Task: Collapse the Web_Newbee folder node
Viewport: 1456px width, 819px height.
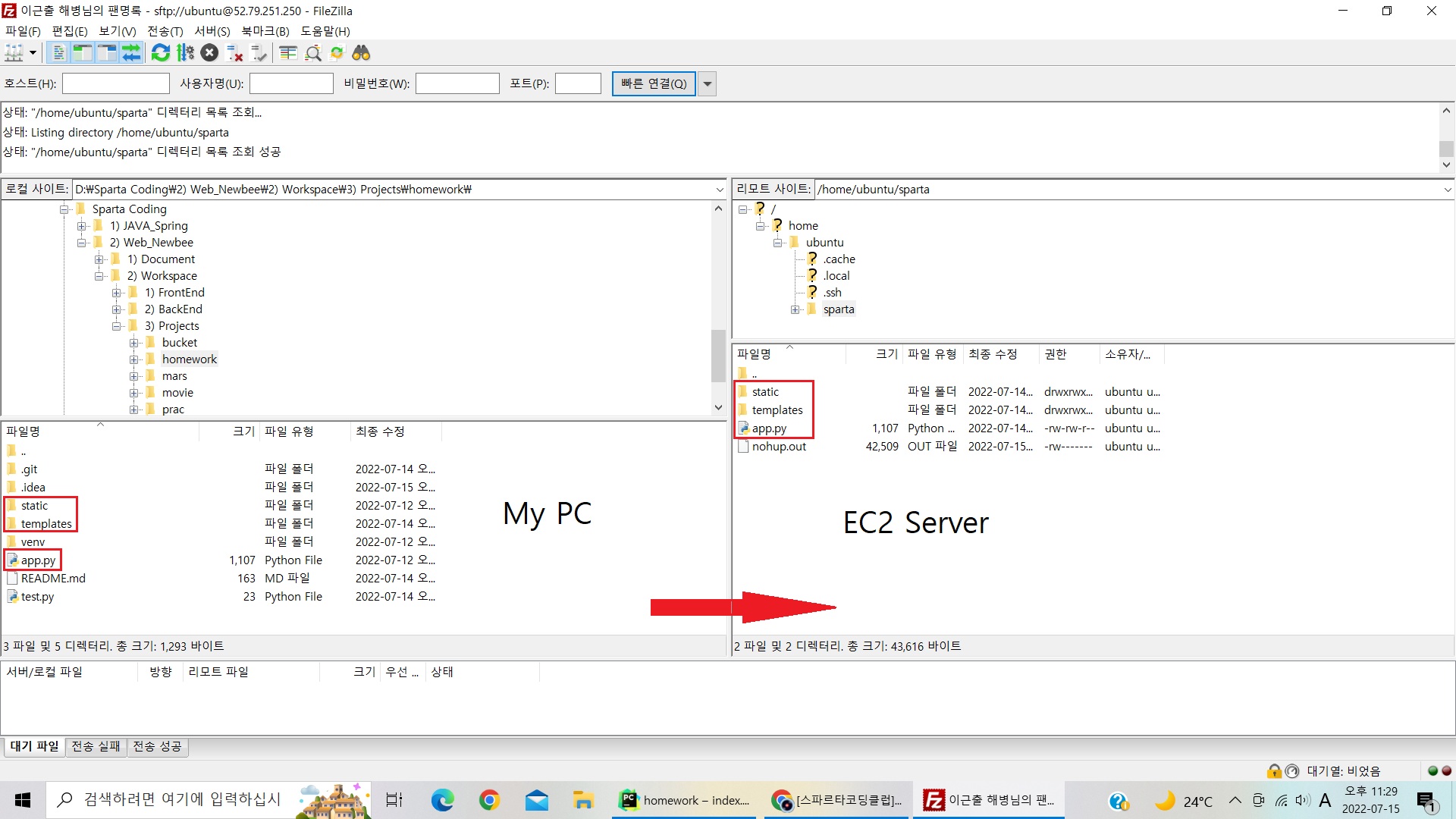Action: pos(82,243)
